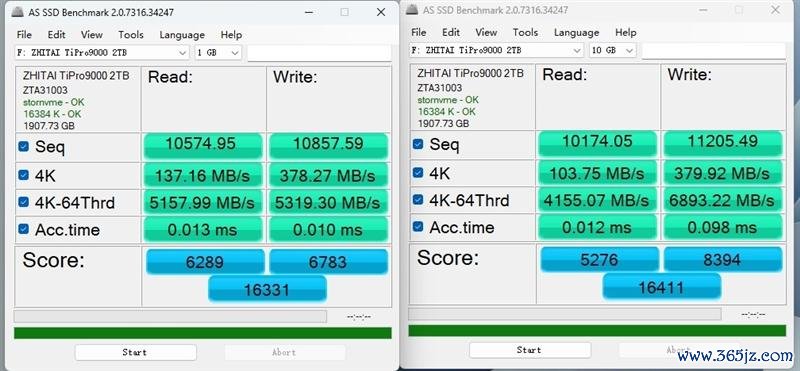Click the green progress bar in the left window
The image size is (800, 371).
203,333
